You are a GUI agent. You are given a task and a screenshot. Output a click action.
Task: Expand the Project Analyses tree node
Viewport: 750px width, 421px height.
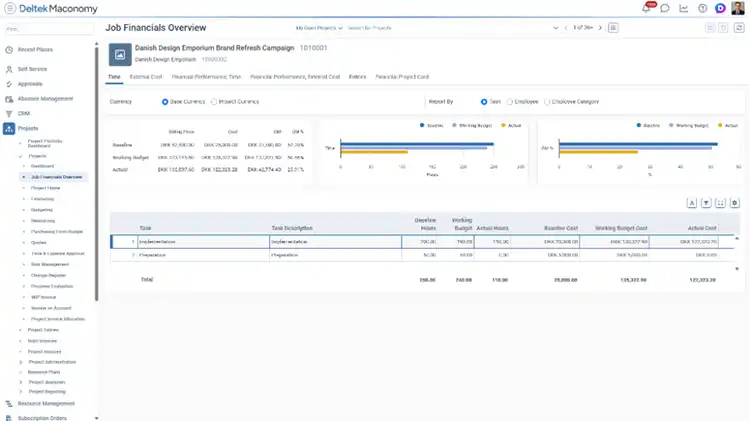(x=21, y=382)
